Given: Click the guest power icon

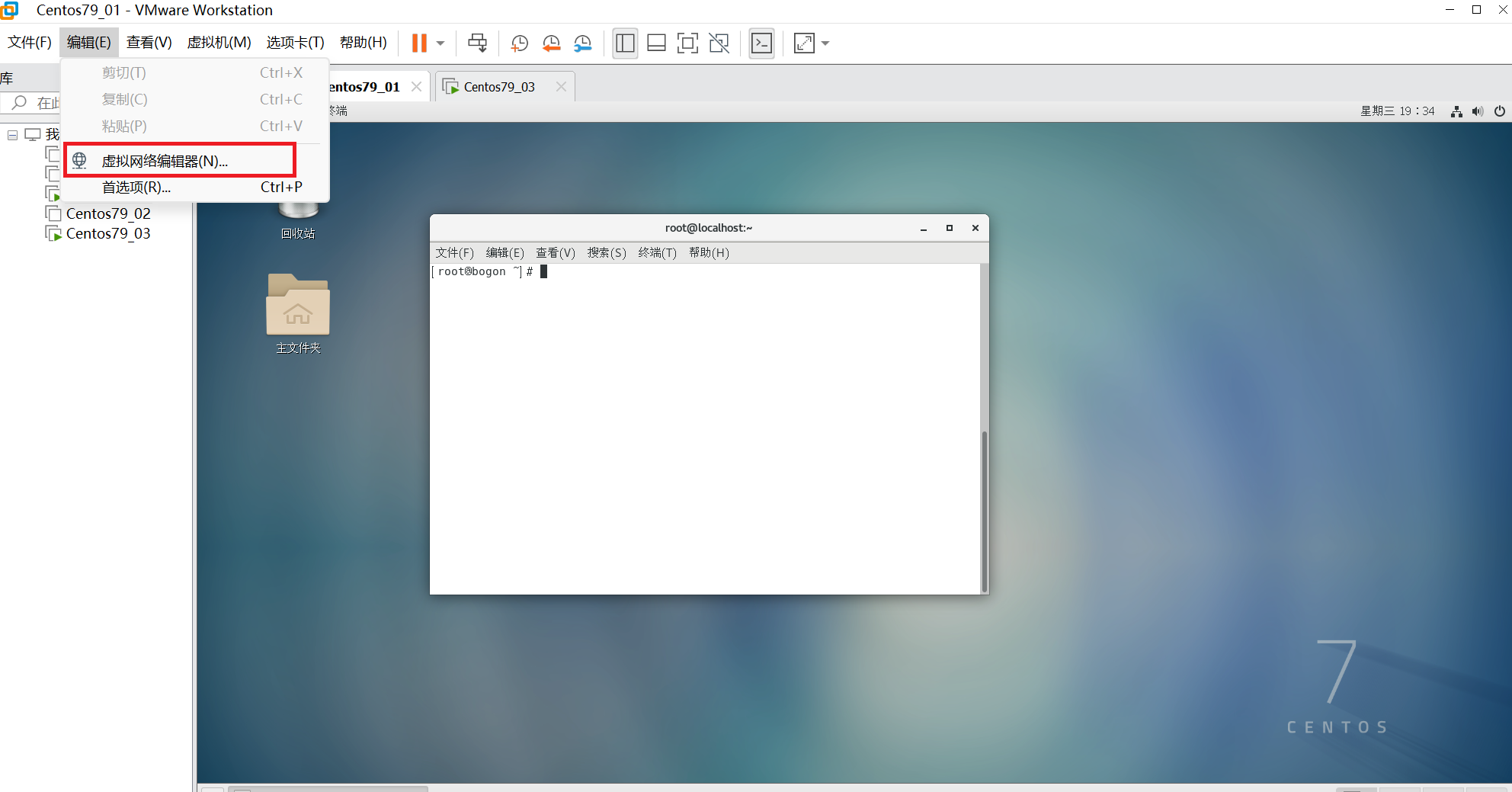Looking at the screenshot, I should click(x=1500, y=111).
